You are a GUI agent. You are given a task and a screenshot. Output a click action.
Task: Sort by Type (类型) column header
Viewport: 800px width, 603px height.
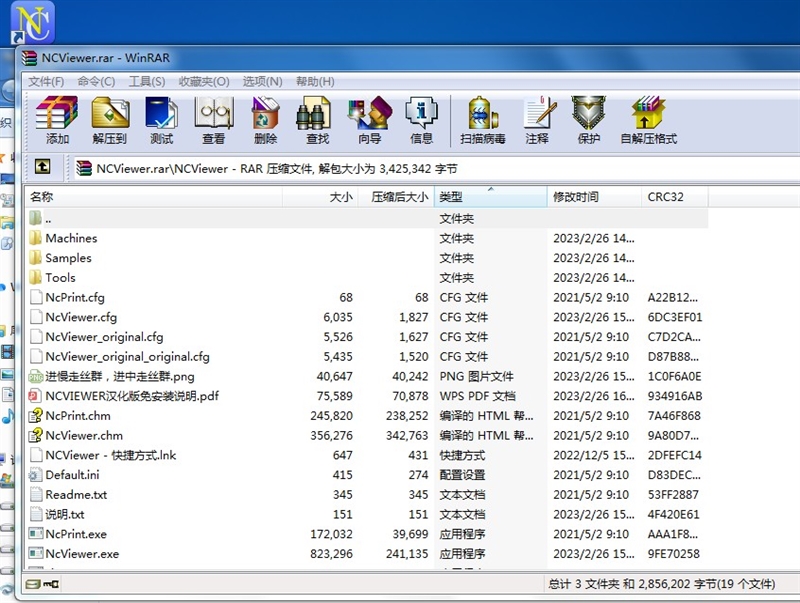(490, 197)
